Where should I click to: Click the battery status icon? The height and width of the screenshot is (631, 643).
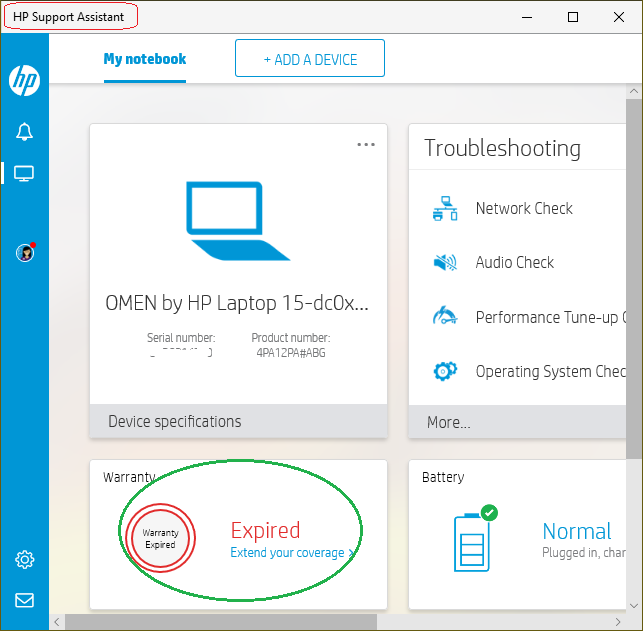pyautogui.click(x=475, y=538)
